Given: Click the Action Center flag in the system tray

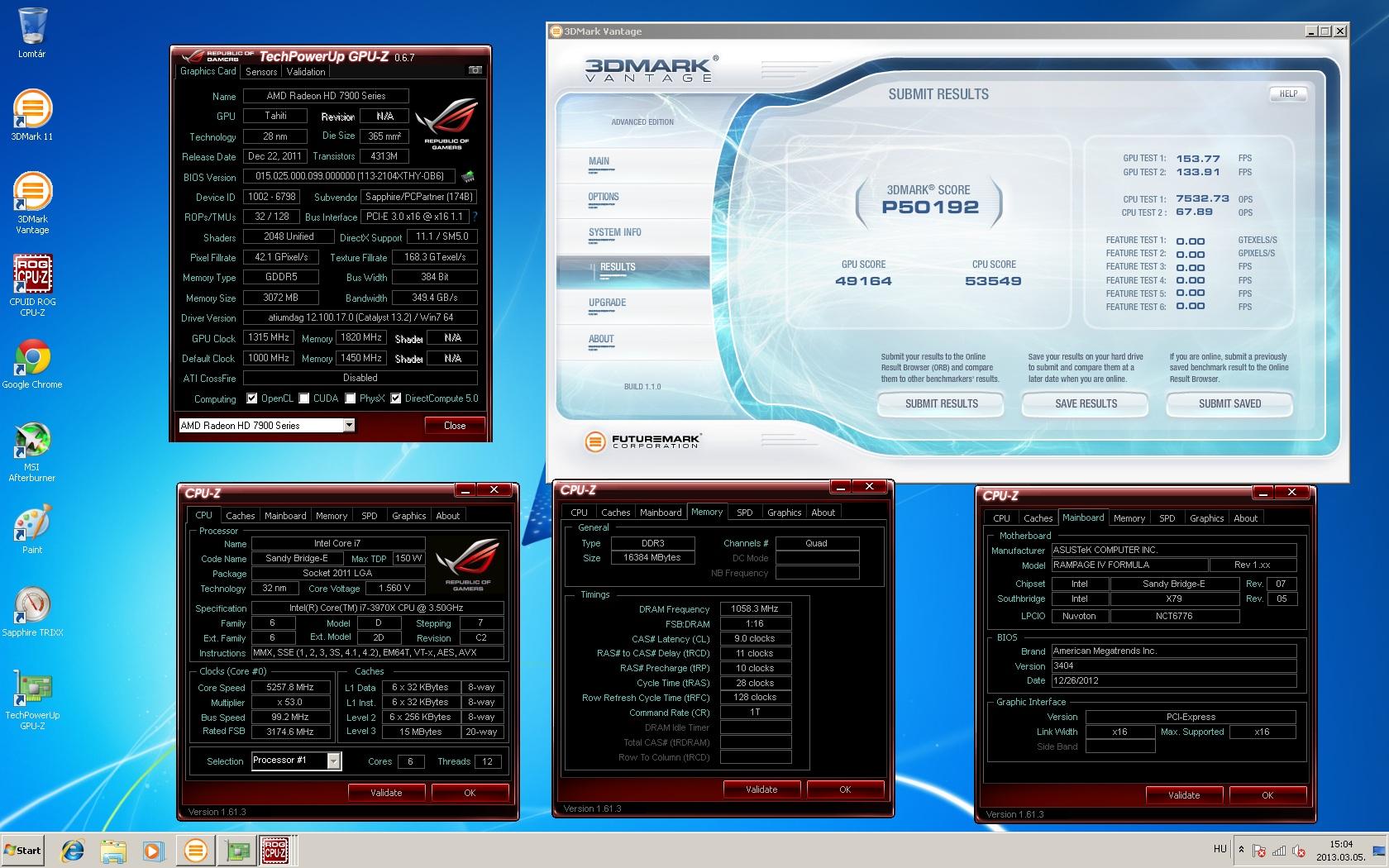Looking at the screenshot, I should pyautogui.click(x=1259, y=851).
